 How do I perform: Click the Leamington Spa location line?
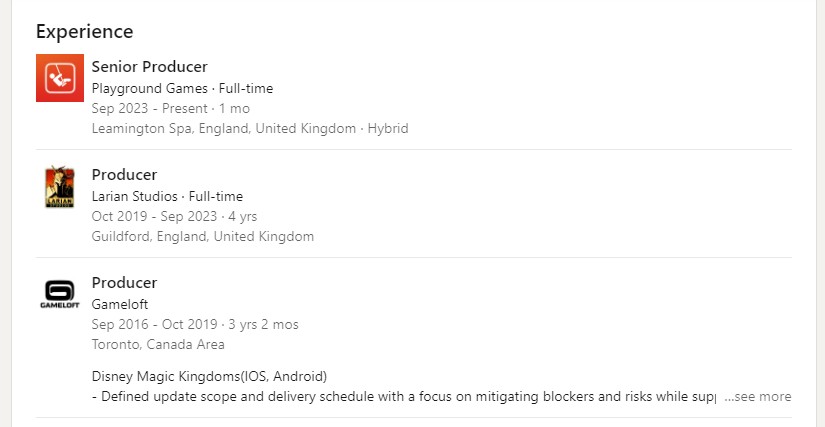point(250,129)
